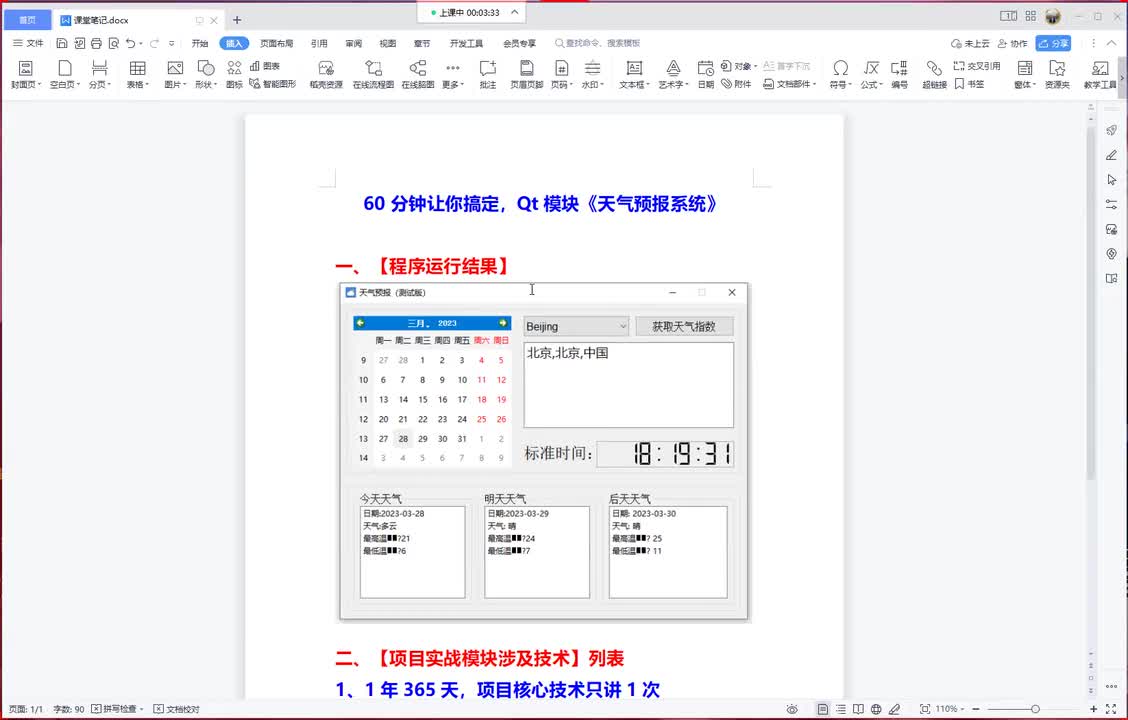Click the zoom slider handle

(x=1035, y=709)
